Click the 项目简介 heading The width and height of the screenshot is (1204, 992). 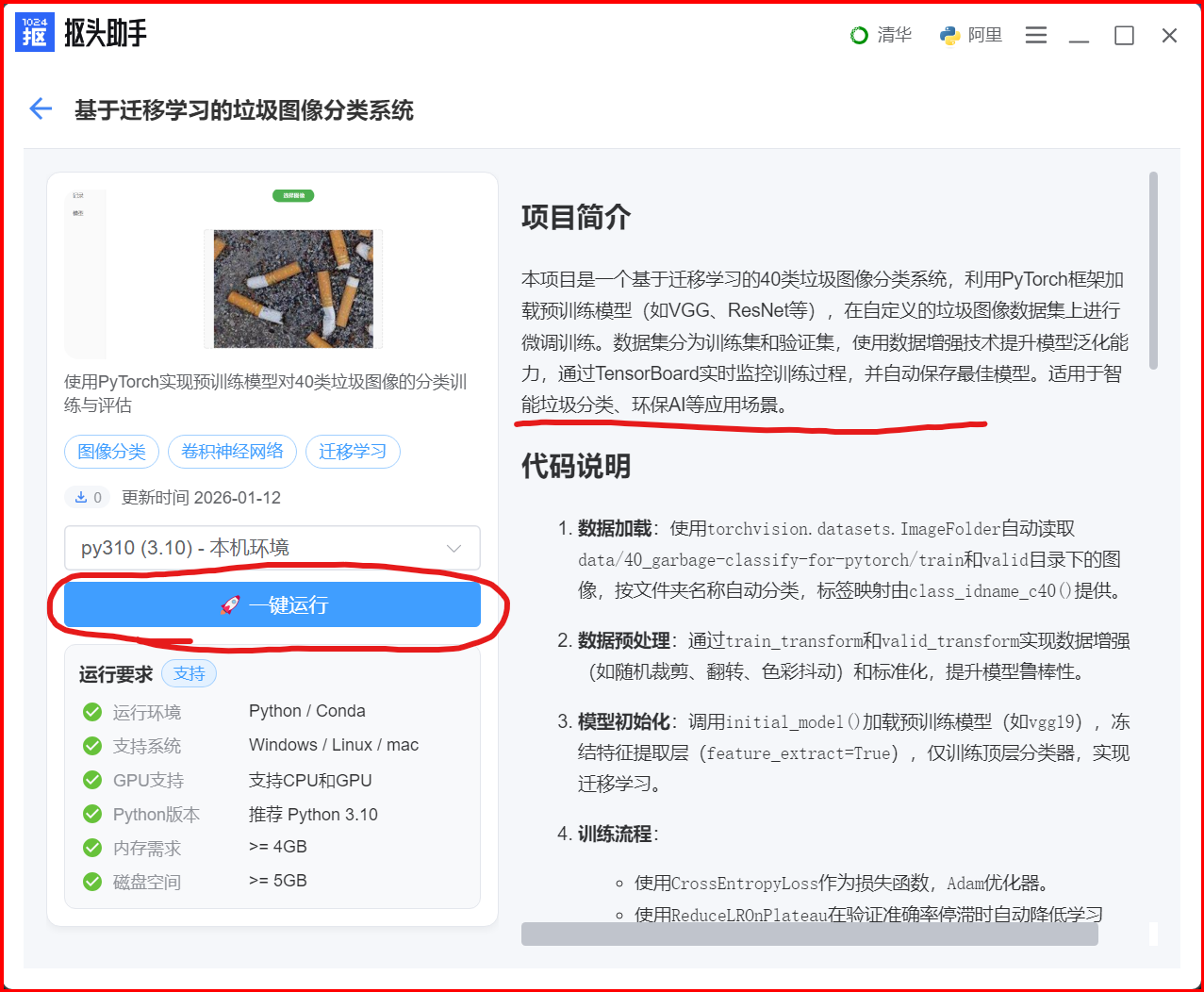coord(576,218)
